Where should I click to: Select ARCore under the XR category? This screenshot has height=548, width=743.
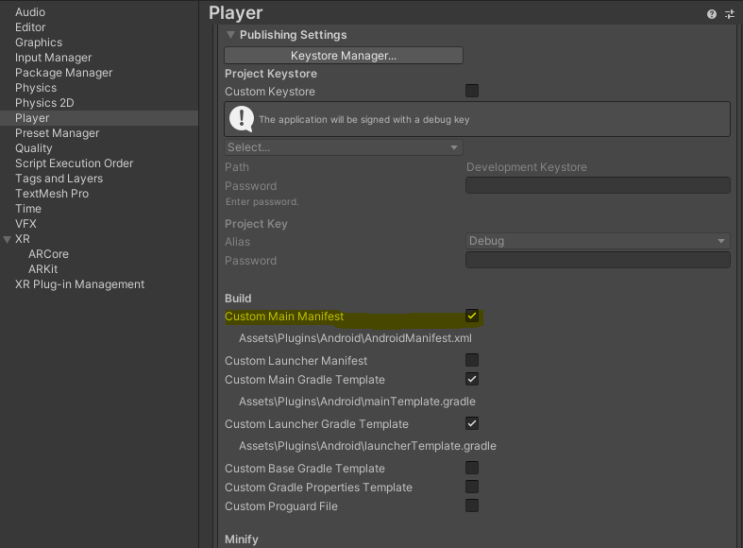pos(48,254)
